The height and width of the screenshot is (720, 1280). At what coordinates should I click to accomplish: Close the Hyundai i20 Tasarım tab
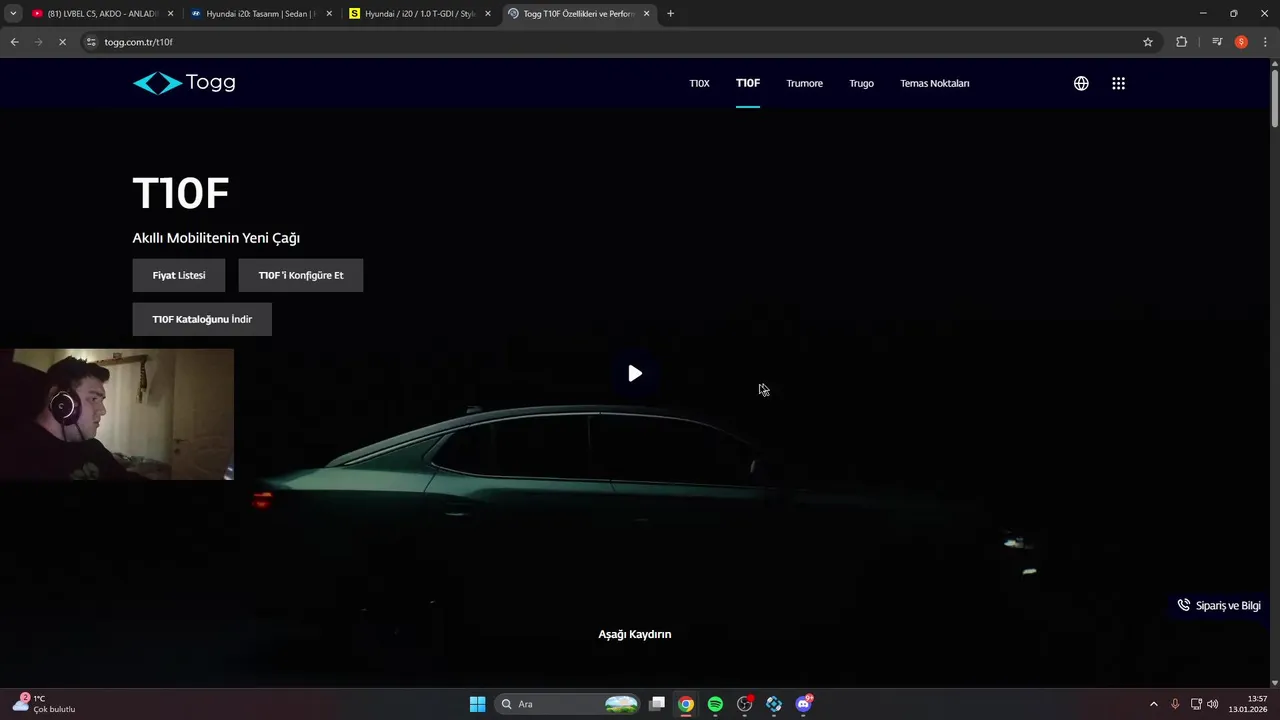(329, 14)
